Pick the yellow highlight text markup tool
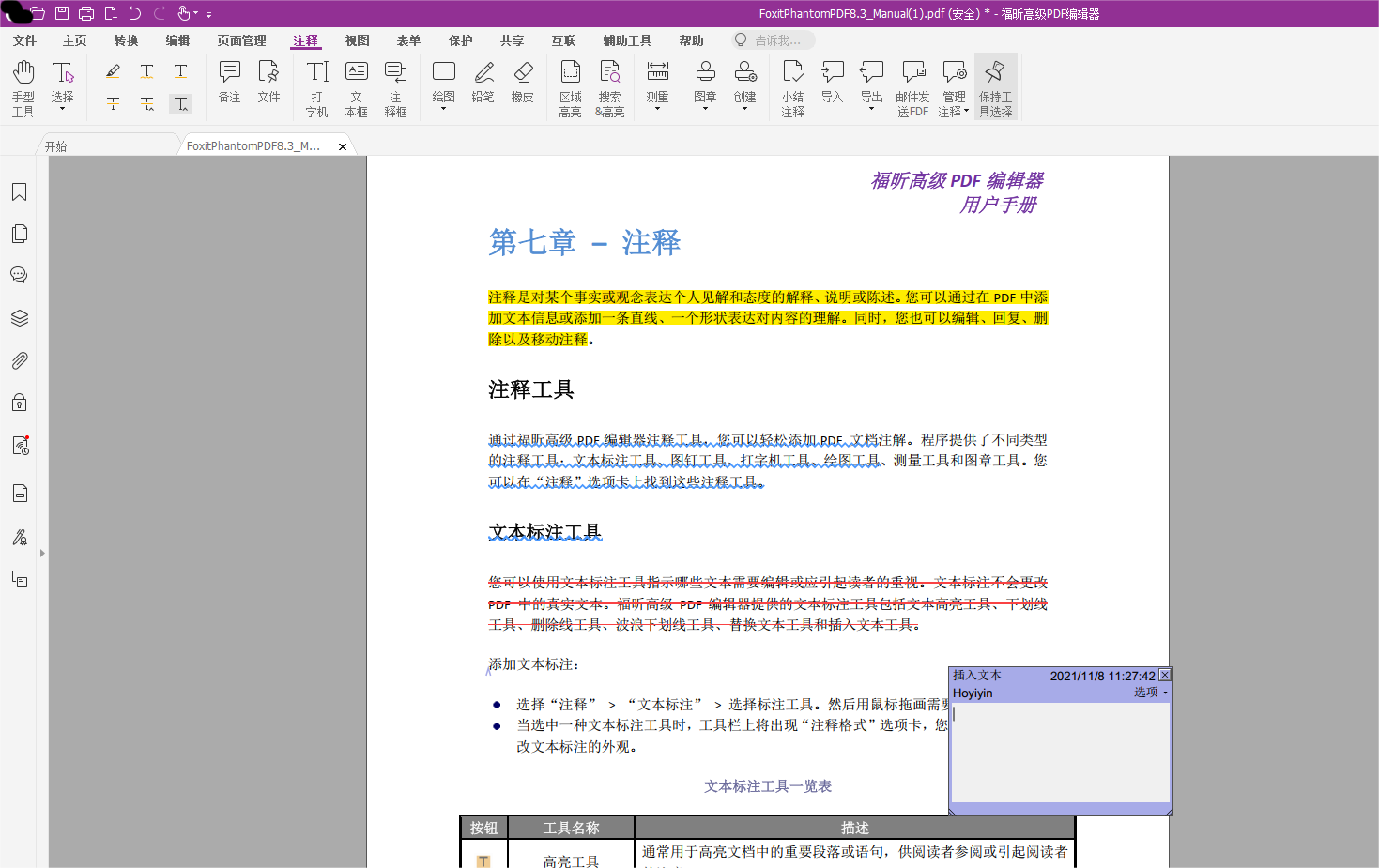 point(113,71)
